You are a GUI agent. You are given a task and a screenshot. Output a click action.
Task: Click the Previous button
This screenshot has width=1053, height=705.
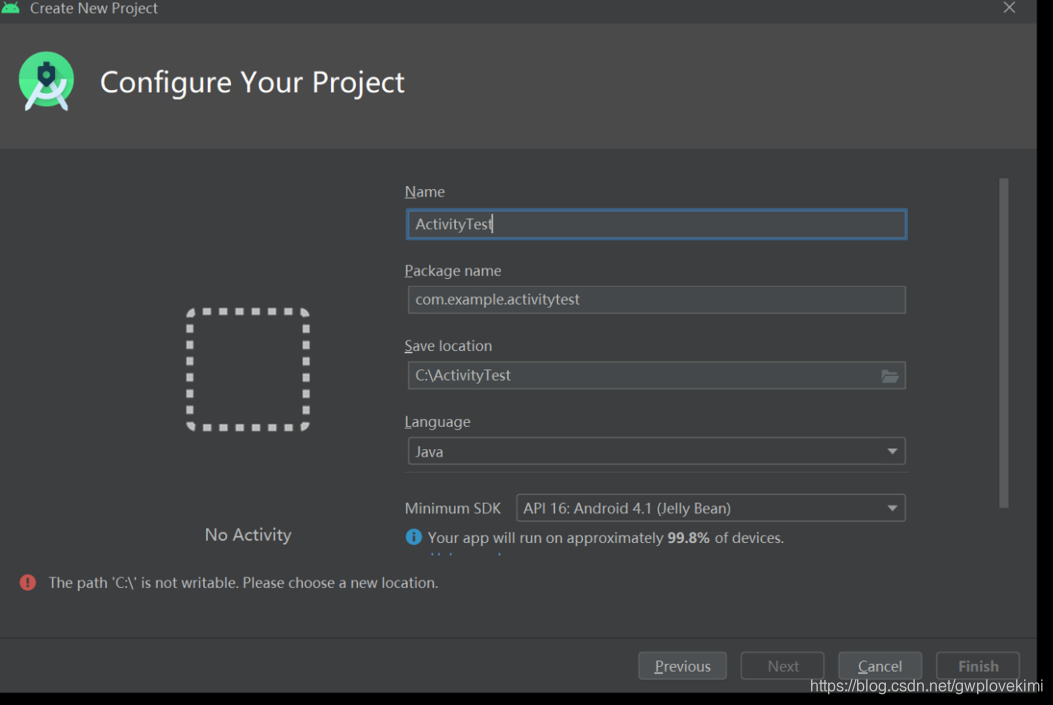(682, 666)
